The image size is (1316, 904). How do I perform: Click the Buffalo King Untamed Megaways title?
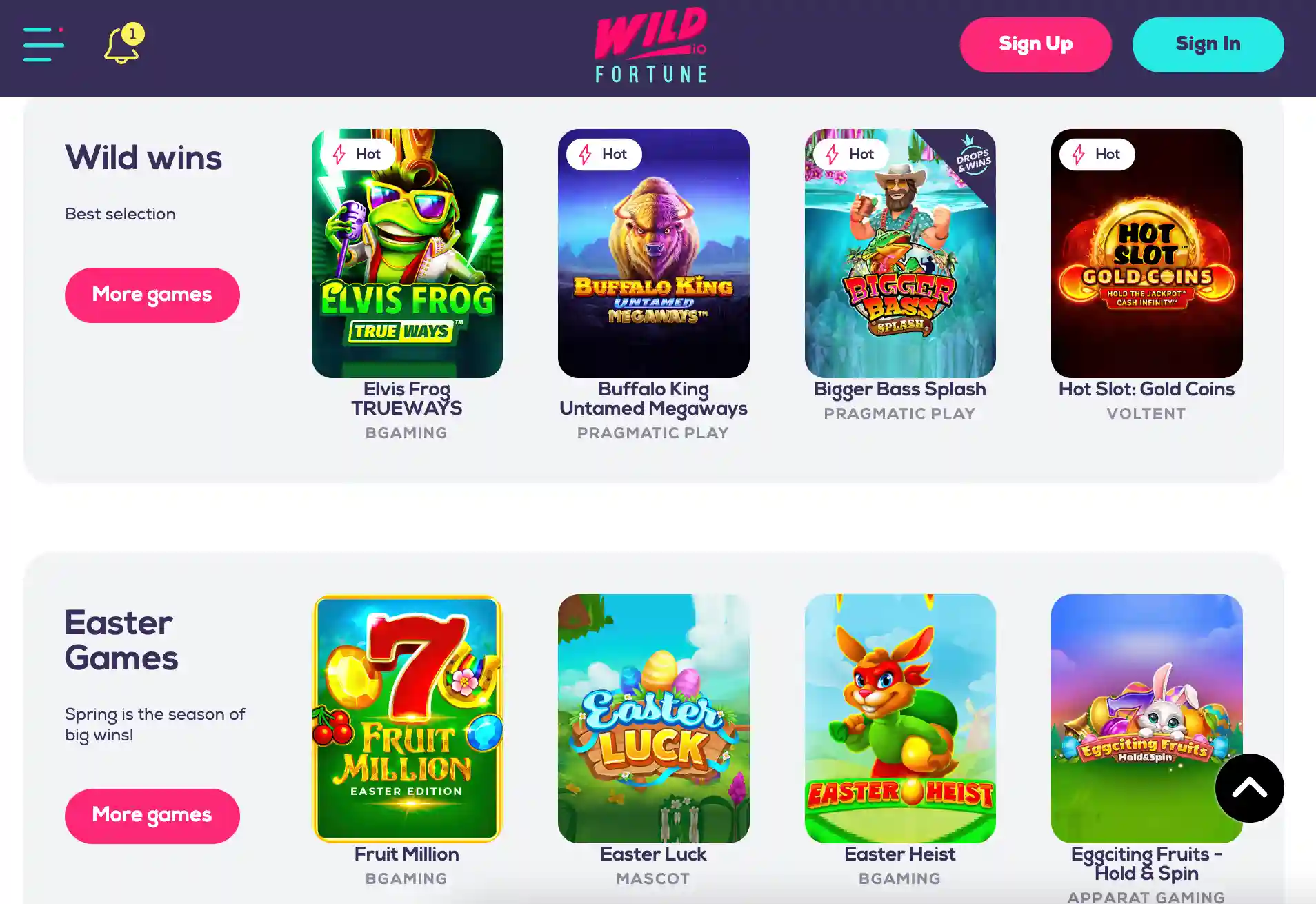pyautogui.click(x=653, y=399)
